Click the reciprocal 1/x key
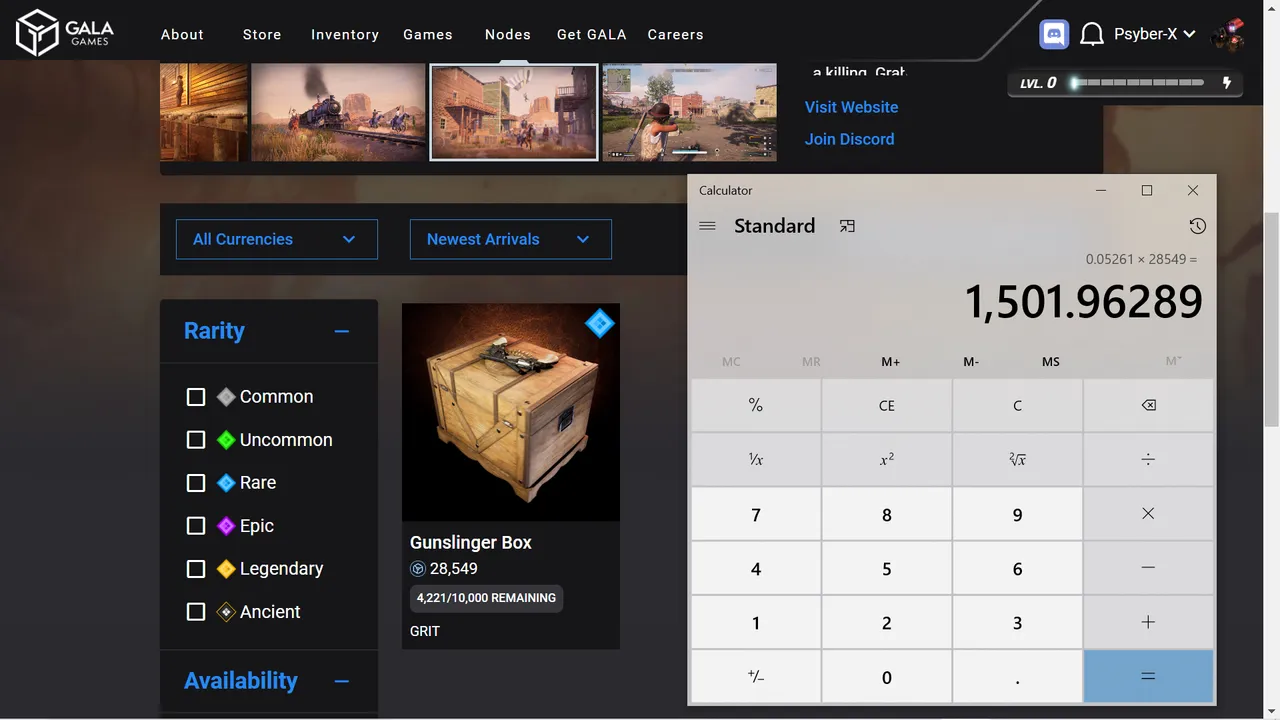The image size is (1280, 720). tap(756, 459)
